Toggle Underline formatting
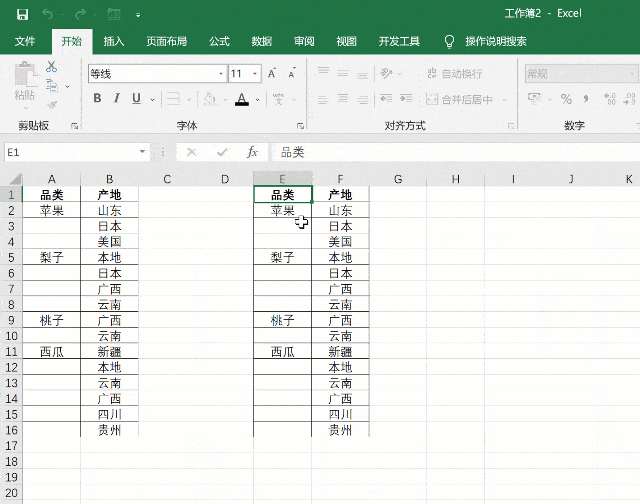This screenshot has height=504, width=640. [136, 98]
